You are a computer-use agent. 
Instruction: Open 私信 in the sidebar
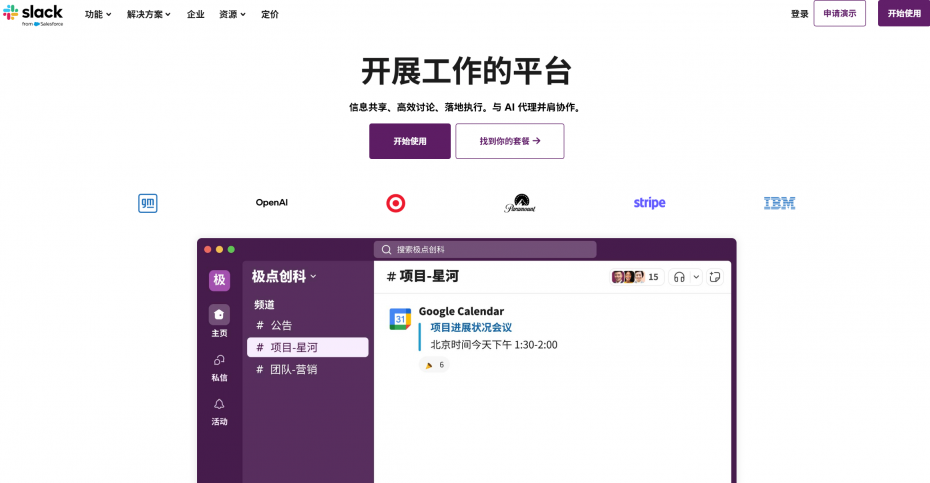pos(219,367)
